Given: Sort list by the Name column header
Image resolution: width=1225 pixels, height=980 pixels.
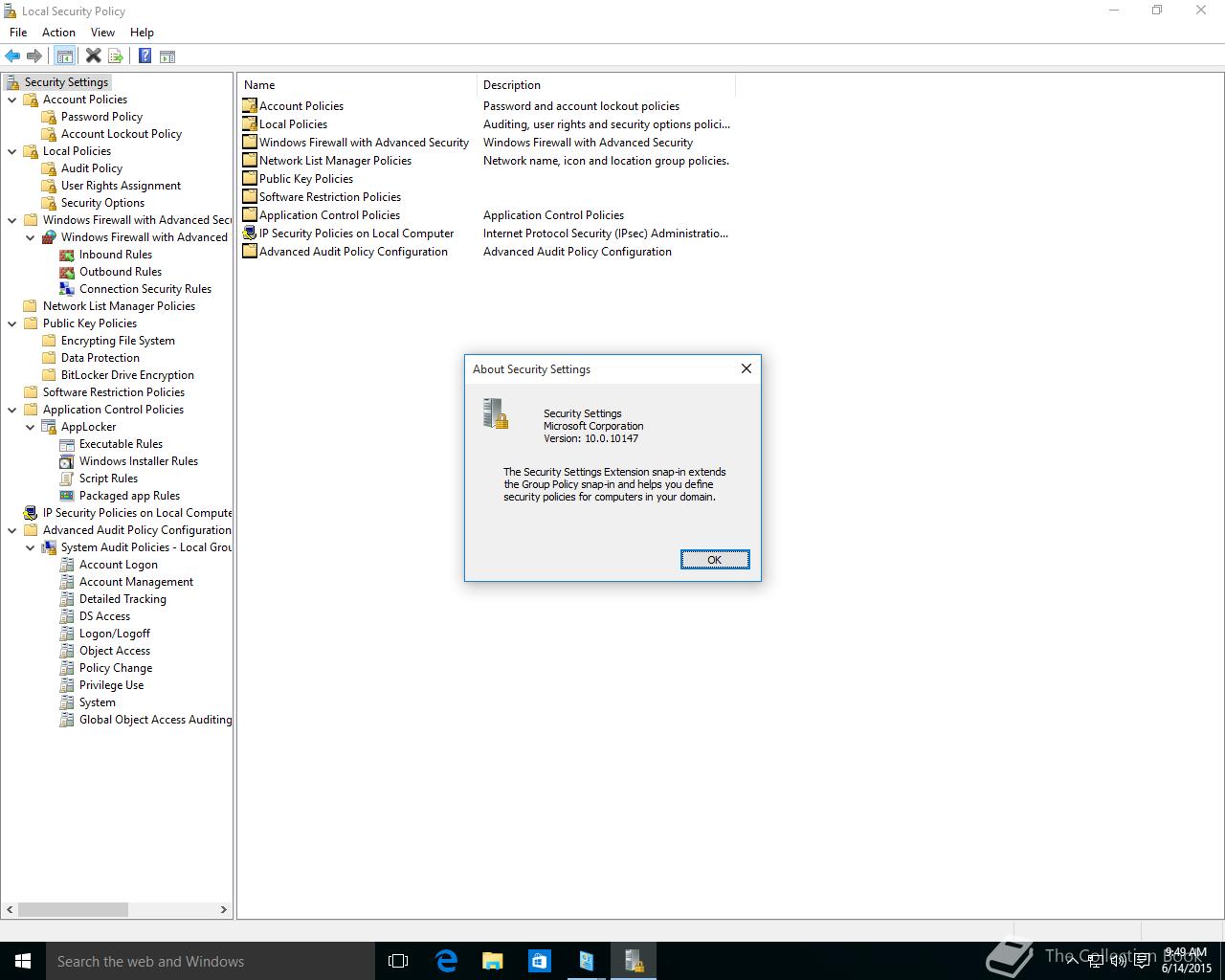Looking at the screenshot, I should pos(357,85).
